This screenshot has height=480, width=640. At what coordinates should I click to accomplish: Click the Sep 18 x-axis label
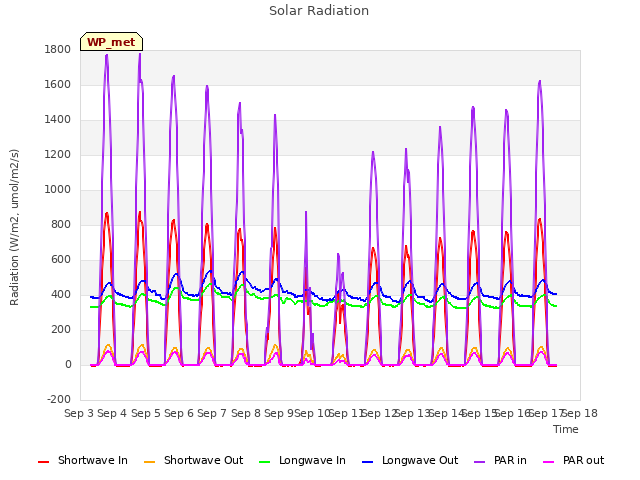pos(580,413)
